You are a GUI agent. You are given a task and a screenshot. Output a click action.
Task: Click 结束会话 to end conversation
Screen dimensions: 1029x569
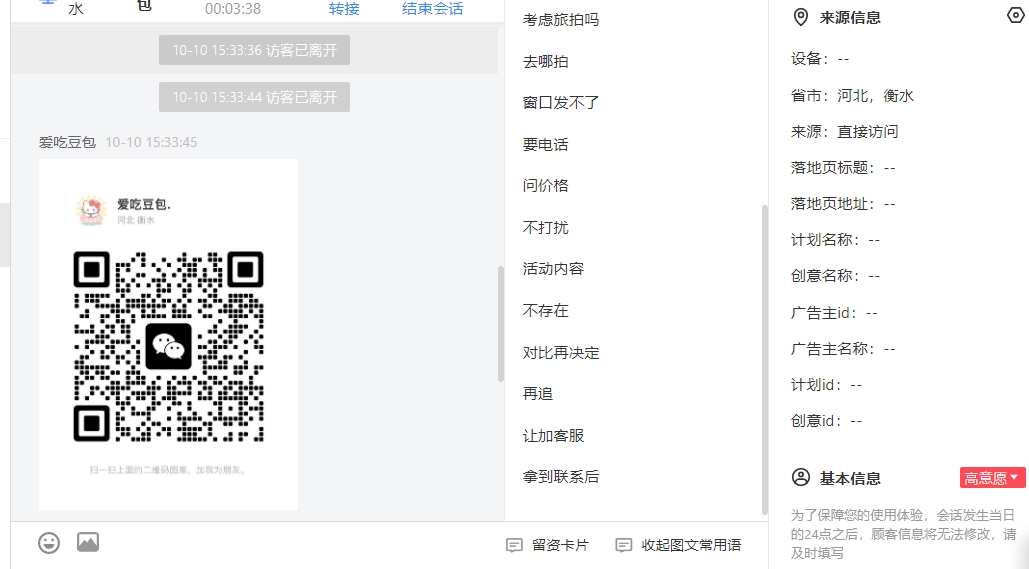point(432,9)
